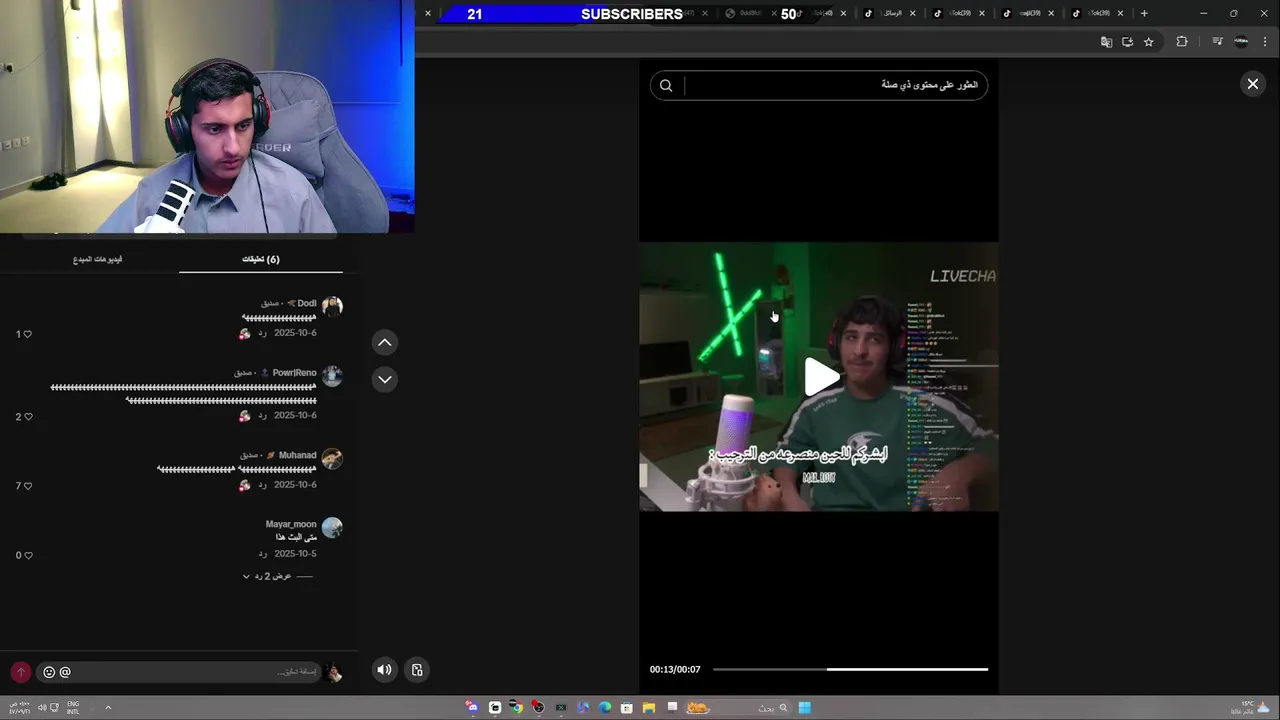Open Mayar_moon's profile avatar
The width and height of the screenshot is (1280, 720).
coord(332,527)
